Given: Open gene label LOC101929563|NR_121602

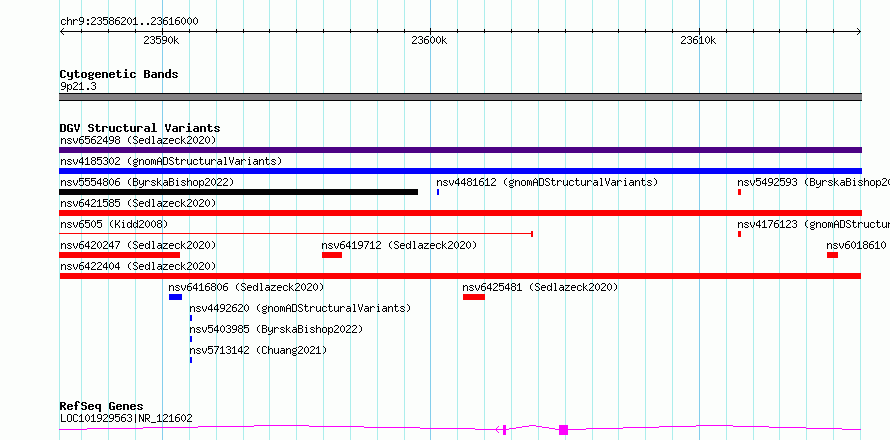Looking at the screenshot, I should point(126,418).
